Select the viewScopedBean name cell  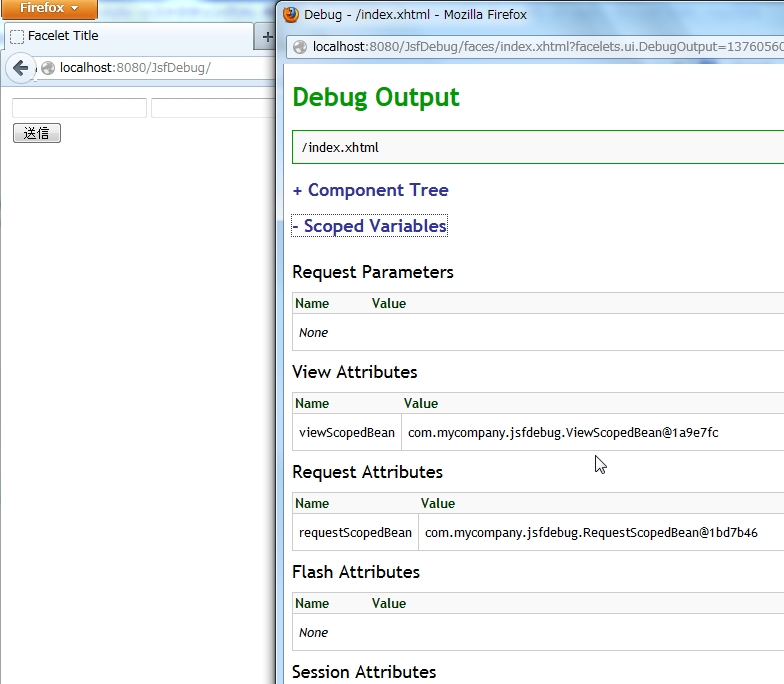click(x=347, y=432)
